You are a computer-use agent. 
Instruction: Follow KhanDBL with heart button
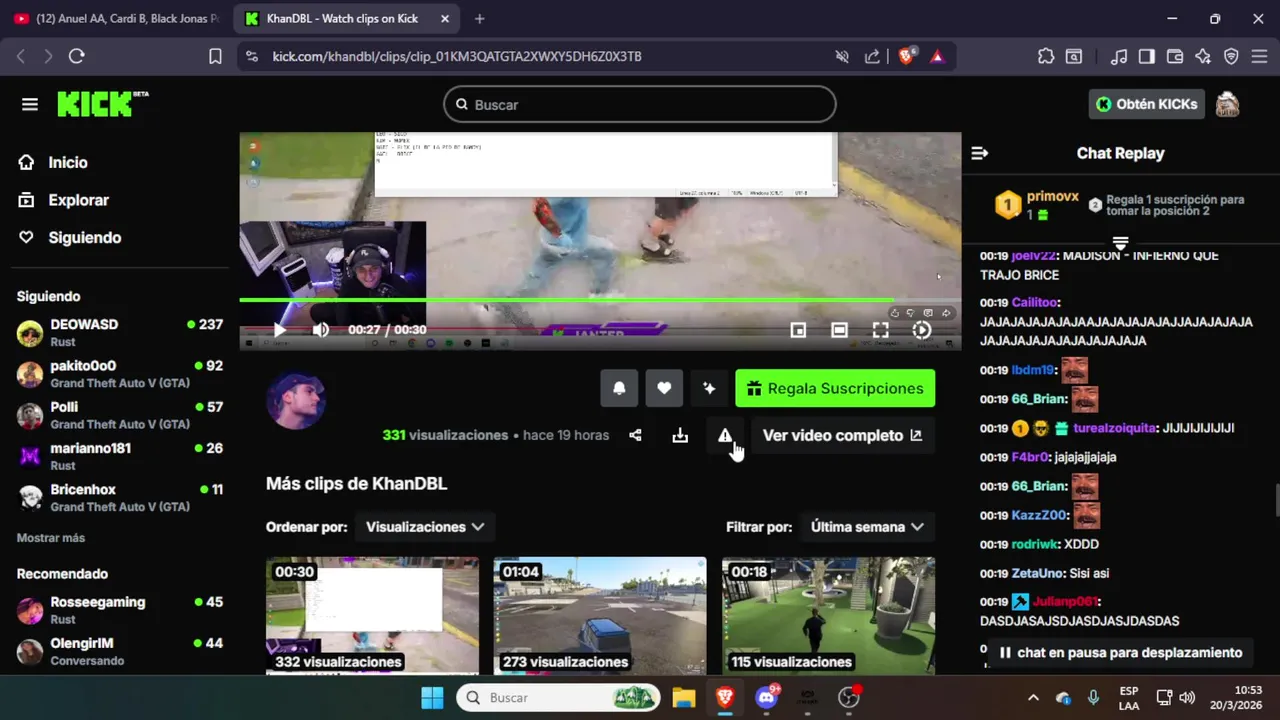pos(664,388)
